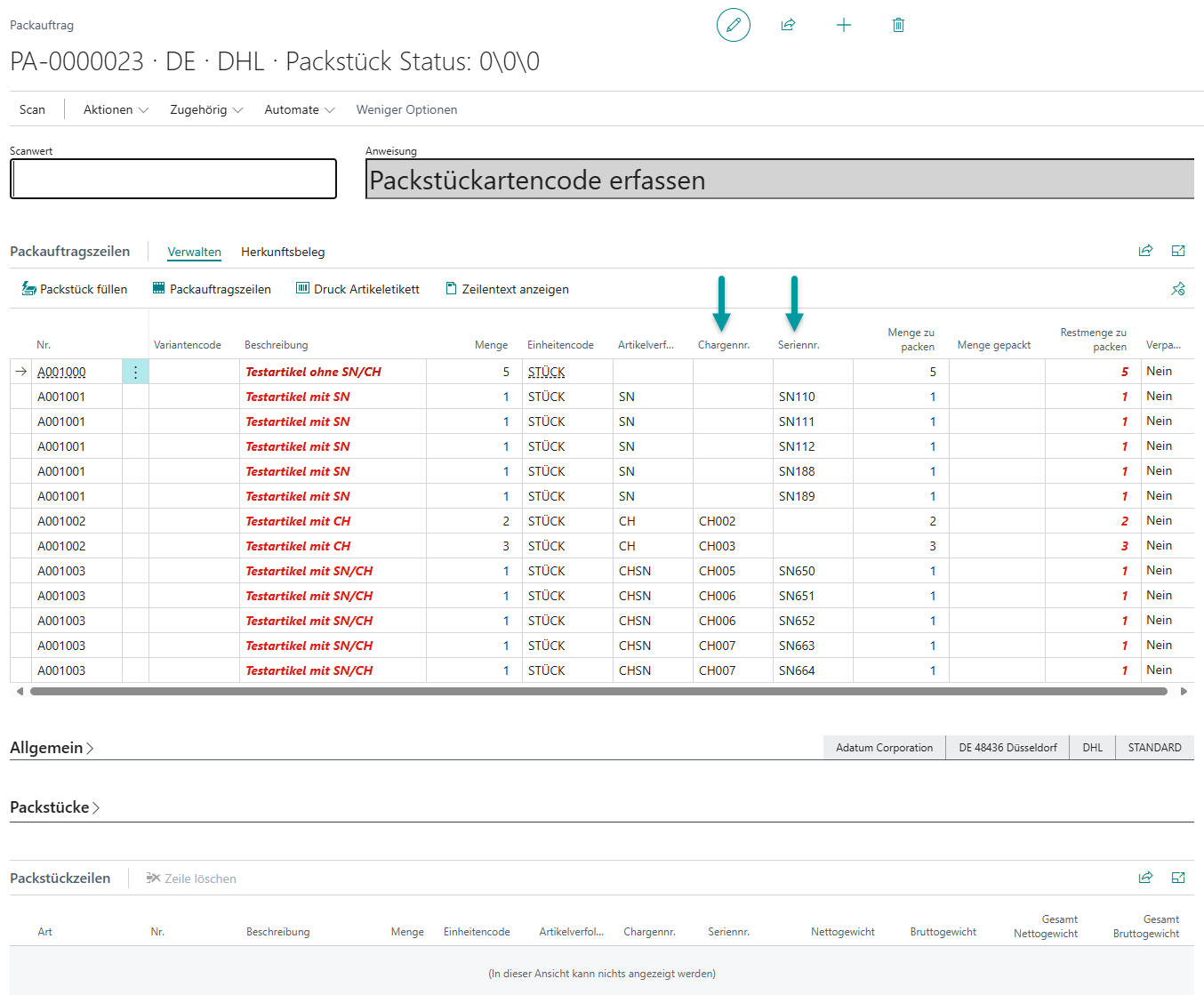
Task: Click Weniger Optionen
Action: [x=406, y=109]
